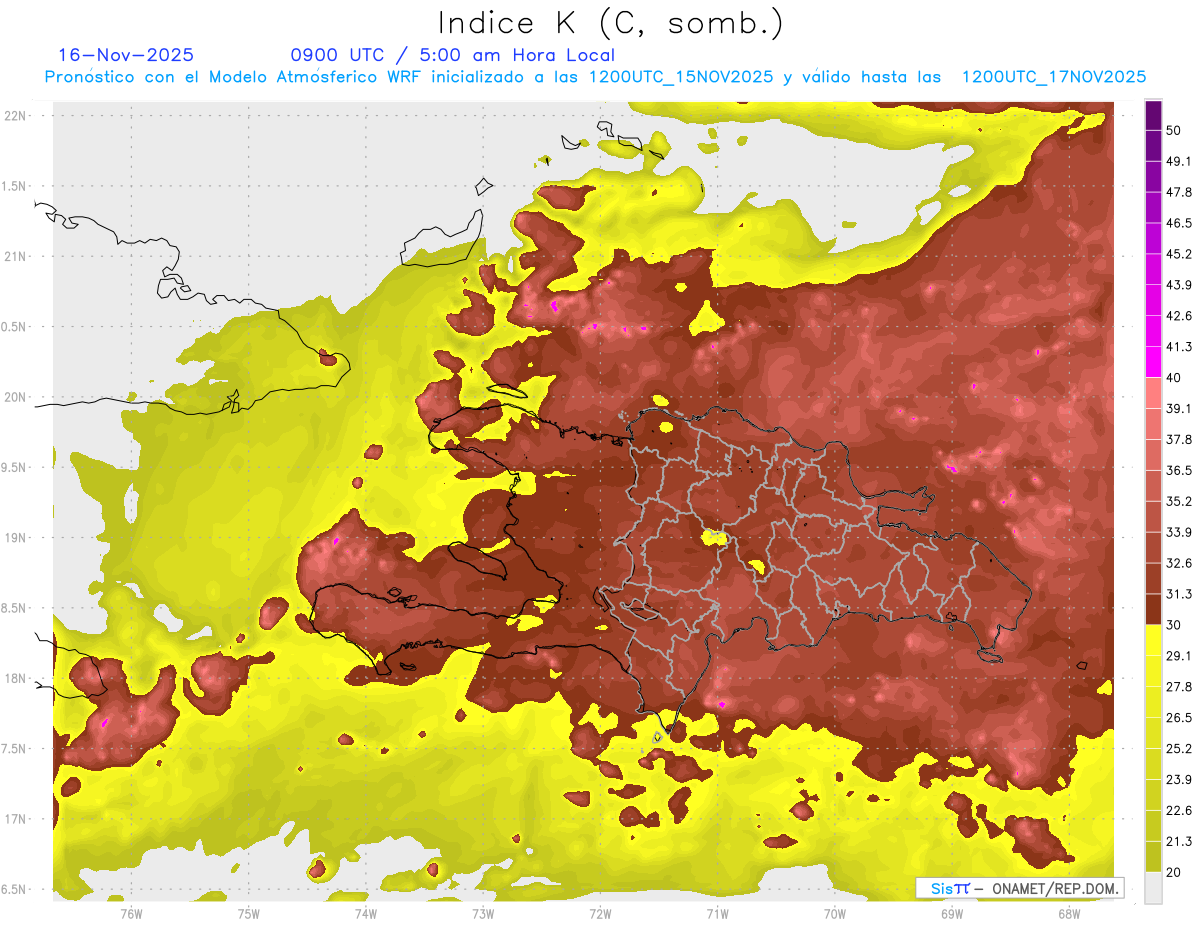The height and width of the screenshot is (927, 1200).
Task: Pick the colorbar value 32.6
Action: click(1178, 563)
